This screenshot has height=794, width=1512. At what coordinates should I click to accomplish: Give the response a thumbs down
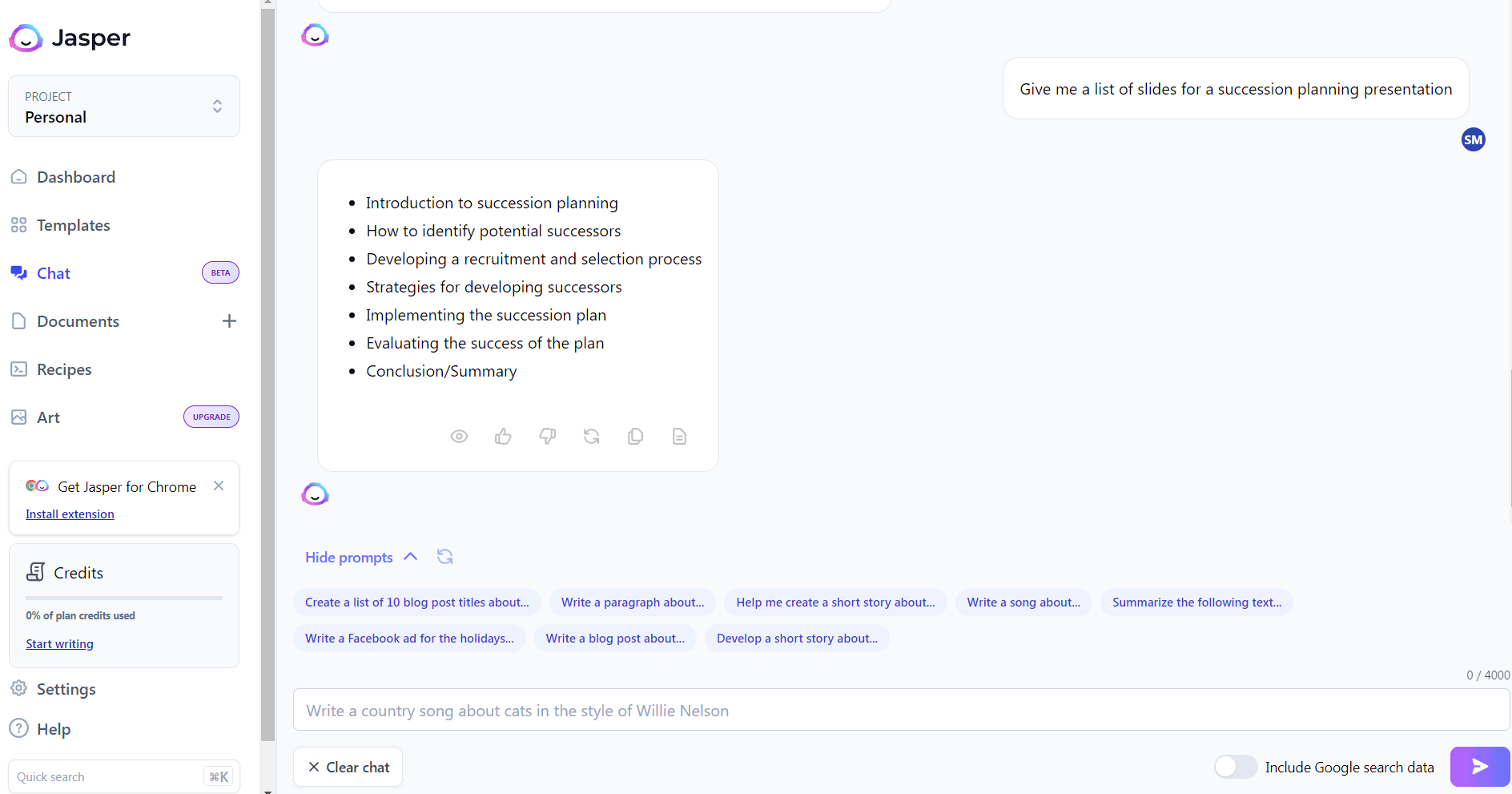pyautogui.click(x=547, y=437)
